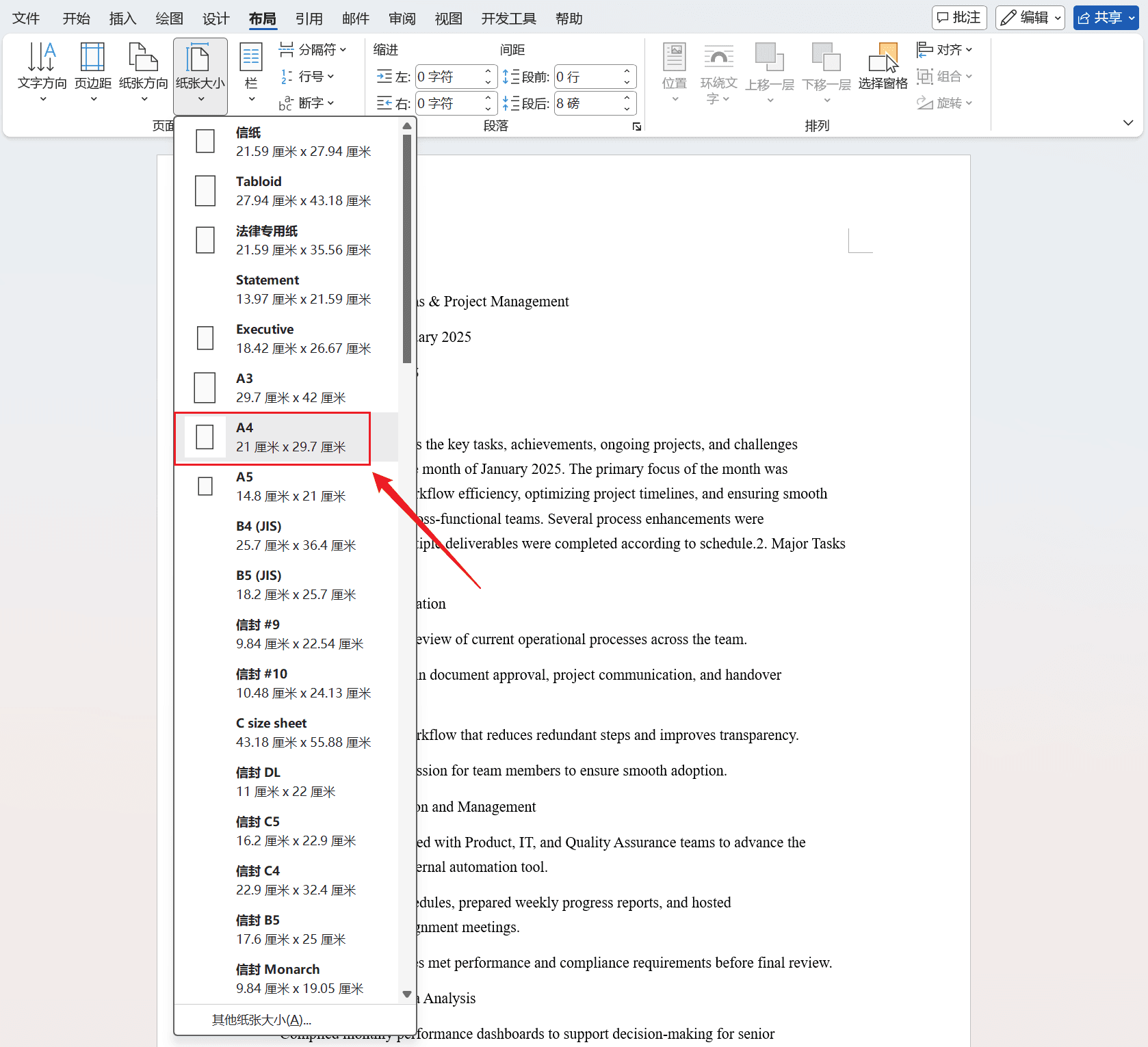Increase 段后 spacing with the up stepper
This screenshot has height=1047, width=1148.
pos(626,98)
